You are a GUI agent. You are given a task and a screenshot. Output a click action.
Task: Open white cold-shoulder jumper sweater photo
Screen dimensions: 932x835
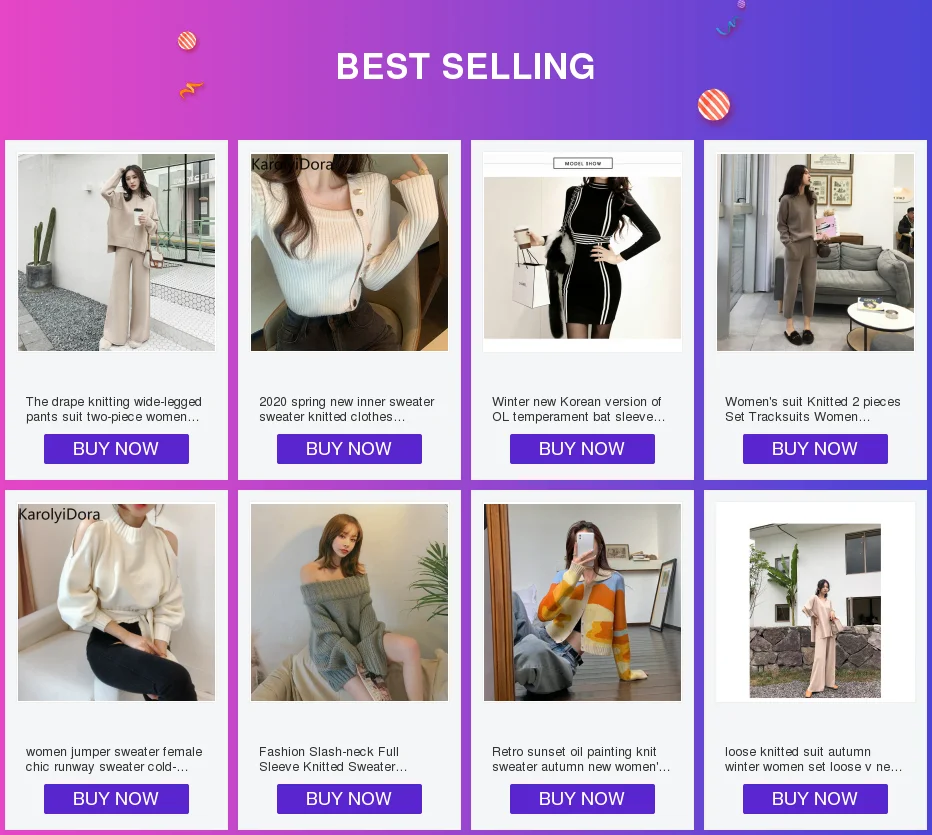point(116,602)
